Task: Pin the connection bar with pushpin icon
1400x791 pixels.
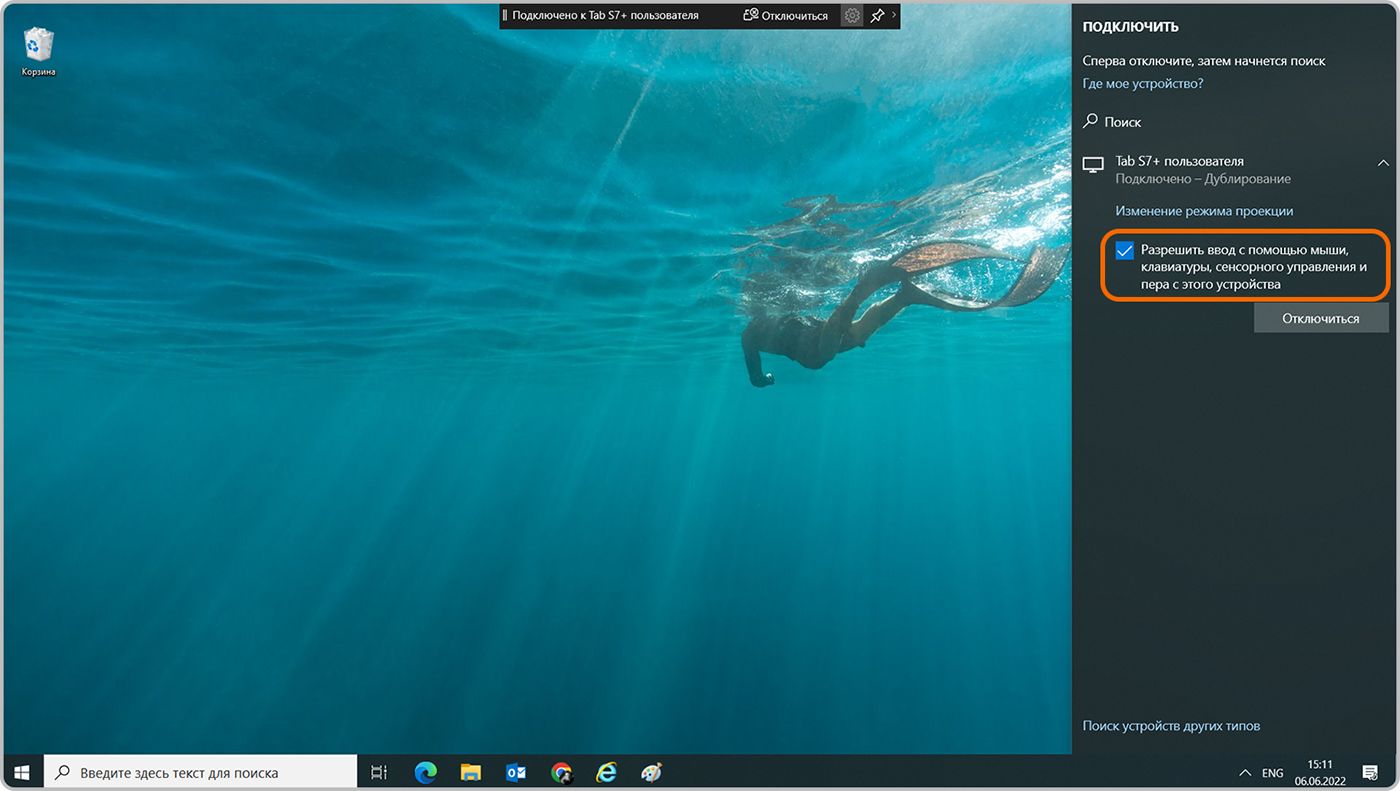Action: (x=877, y=16)
